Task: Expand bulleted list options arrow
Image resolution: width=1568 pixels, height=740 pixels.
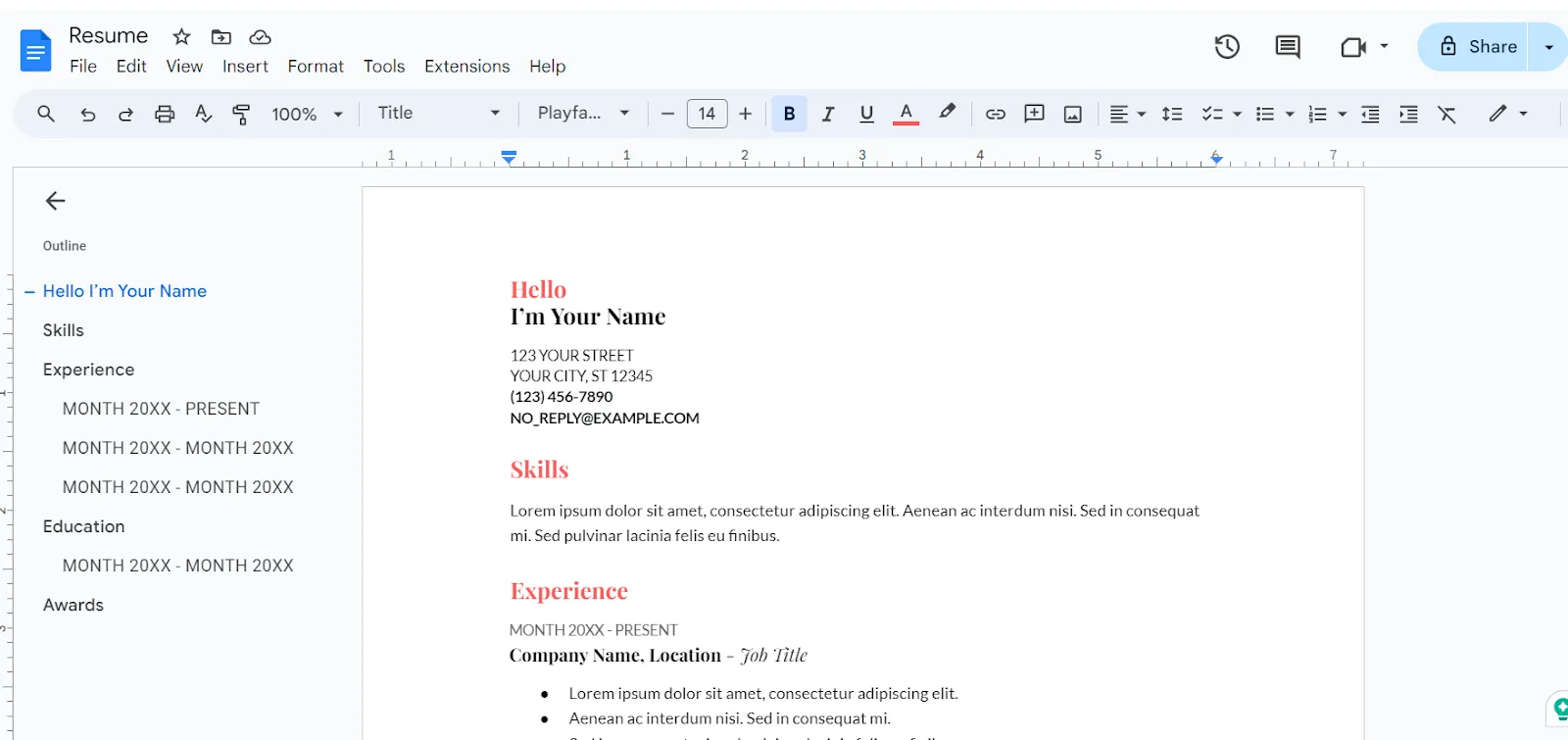Action: pos(1290,114)
